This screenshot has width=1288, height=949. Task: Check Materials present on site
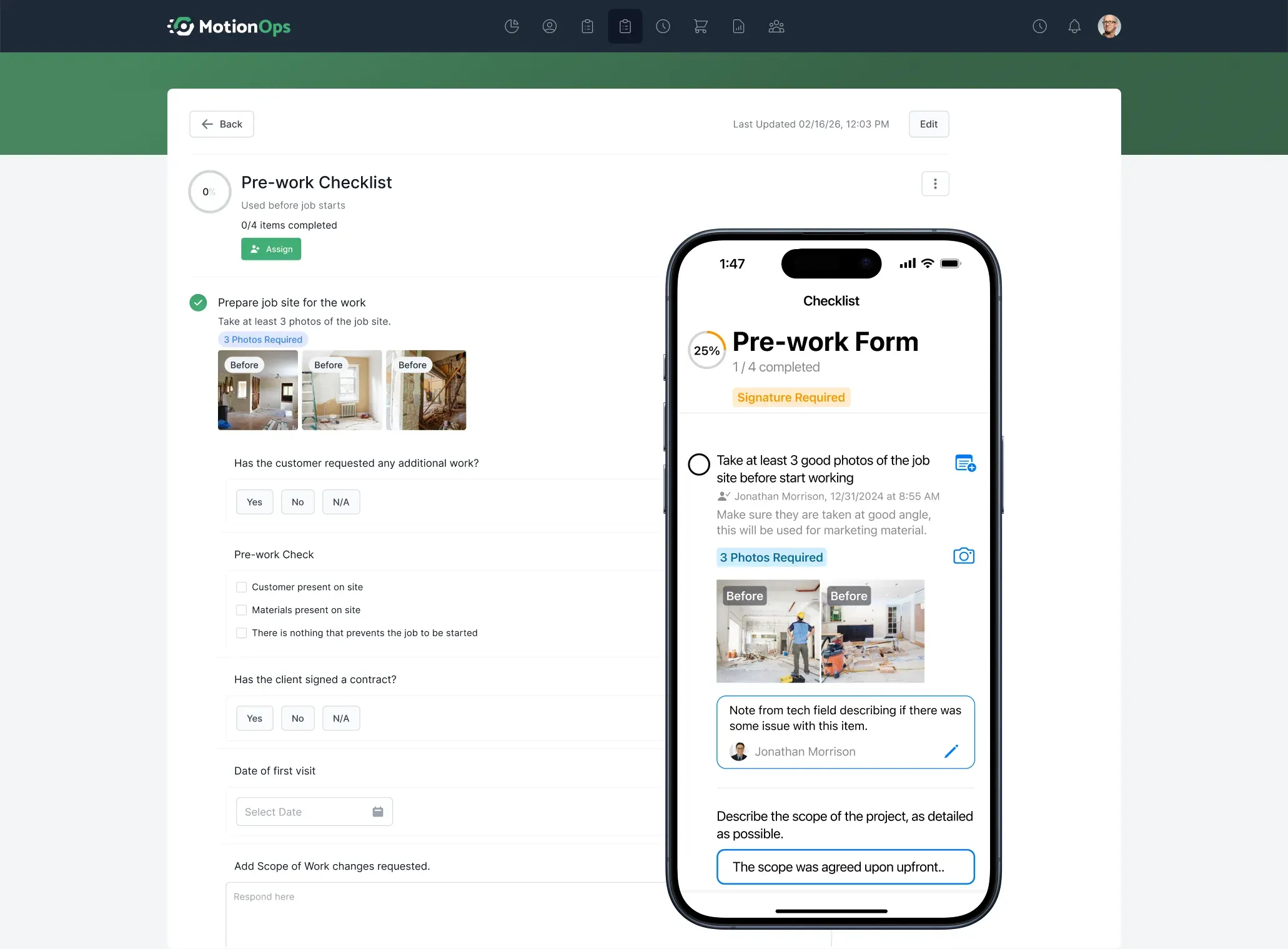click(x=241, y=610)
